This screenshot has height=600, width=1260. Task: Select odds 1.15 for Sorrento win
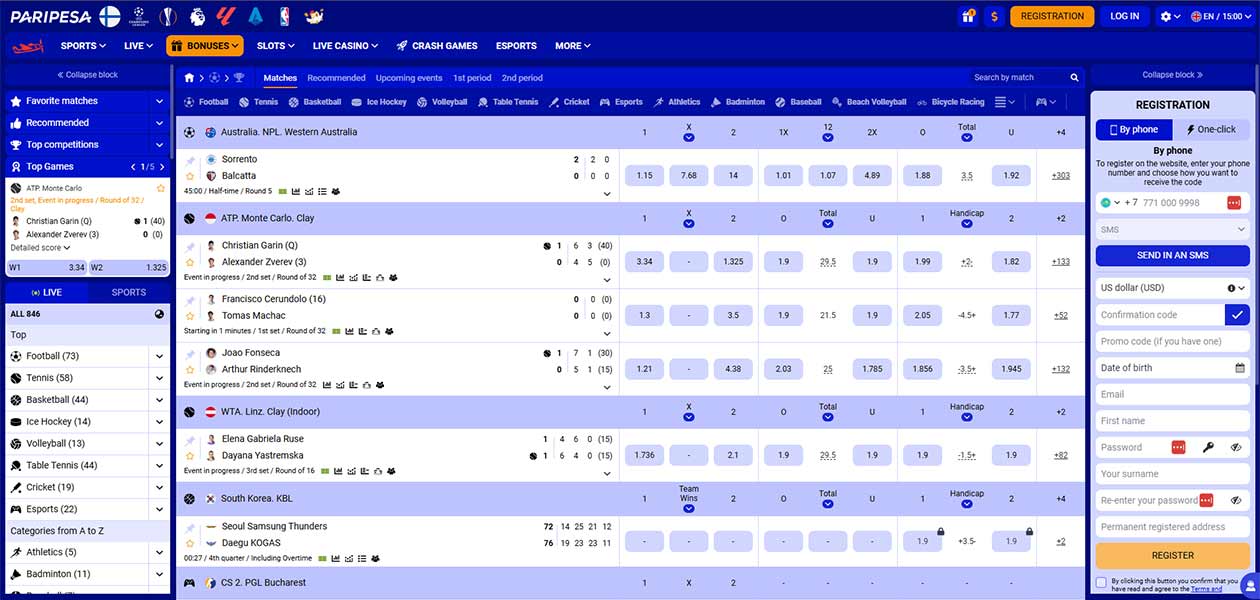tap(644, 176)
